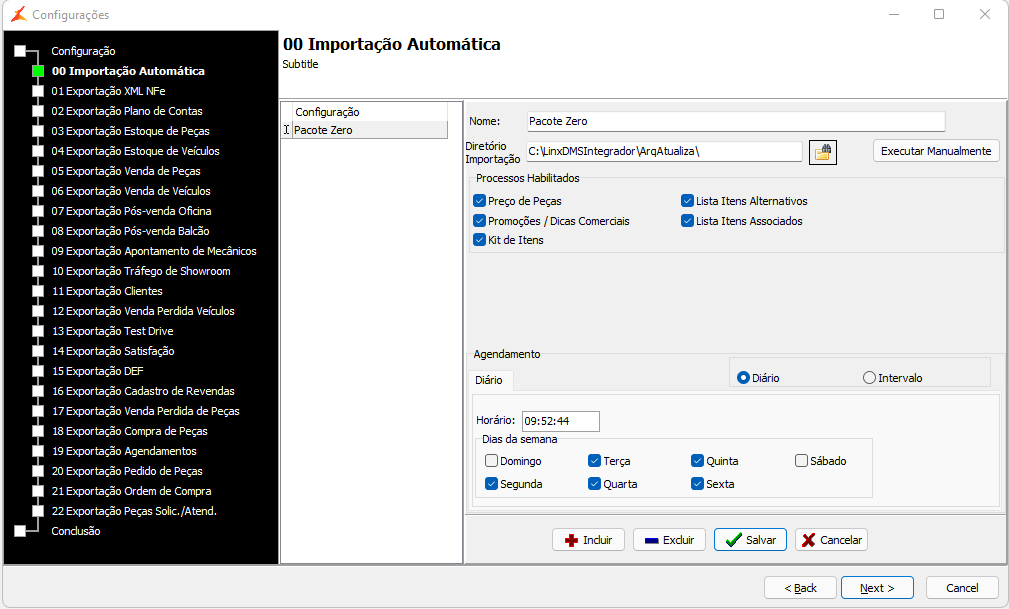Uncheck the Preço de Peças checkbox
This screenshot has width=1009, height=609.
(480, 201)
